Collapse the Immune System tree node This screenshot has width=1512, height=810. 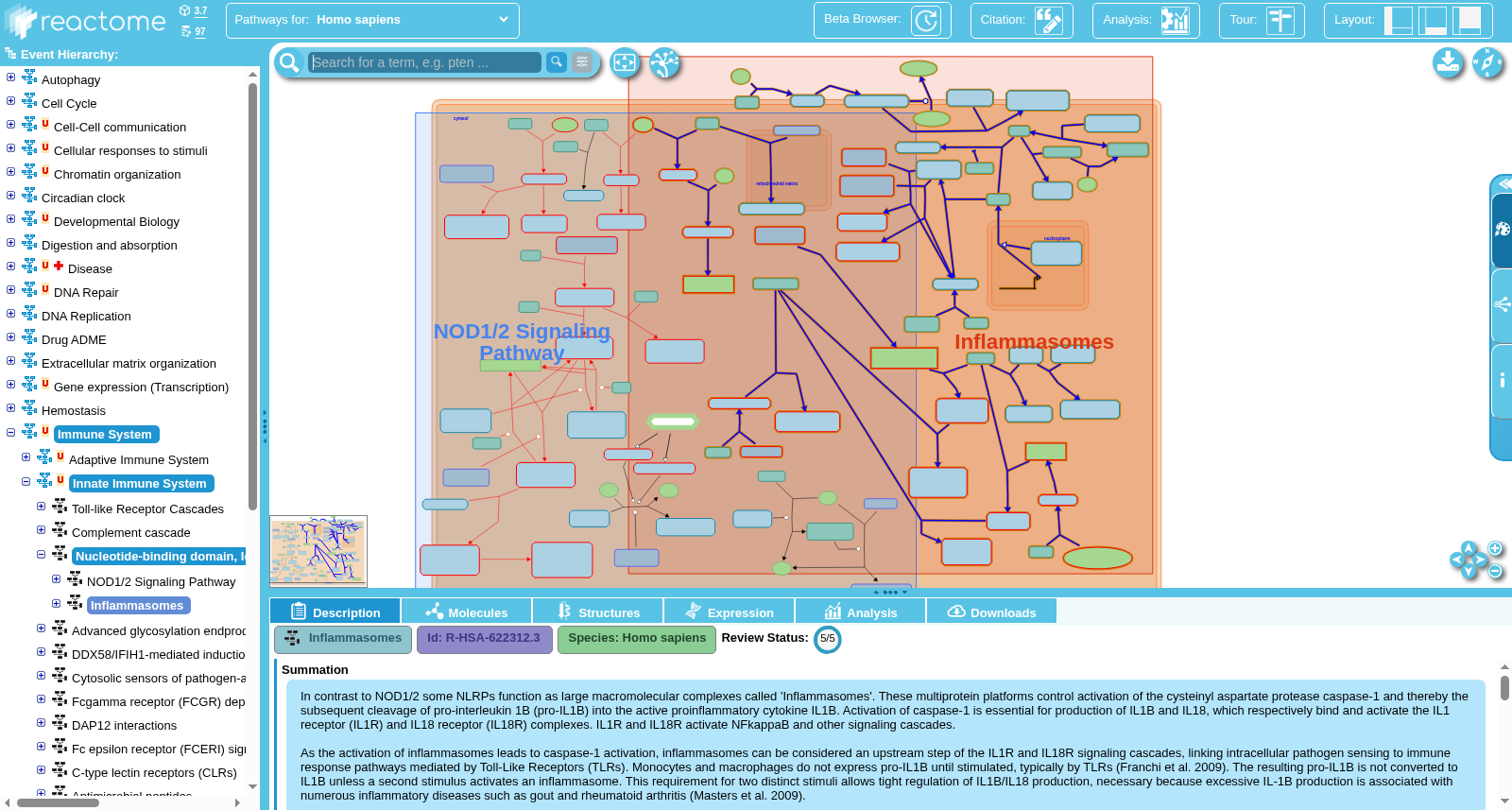coord(11,432)
